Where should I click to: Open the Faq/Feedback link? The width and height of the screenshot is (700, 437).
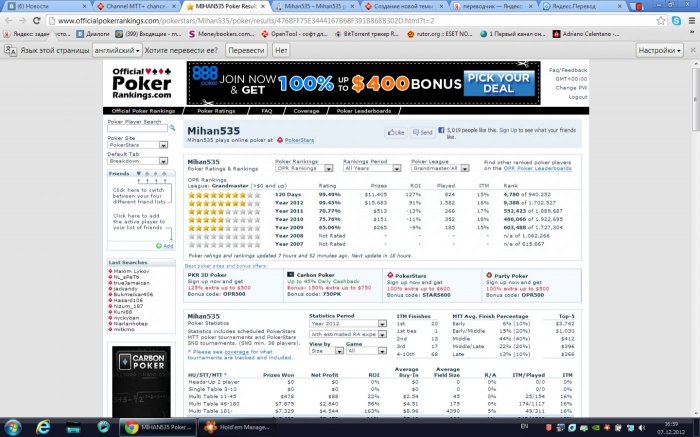(568, 70)
